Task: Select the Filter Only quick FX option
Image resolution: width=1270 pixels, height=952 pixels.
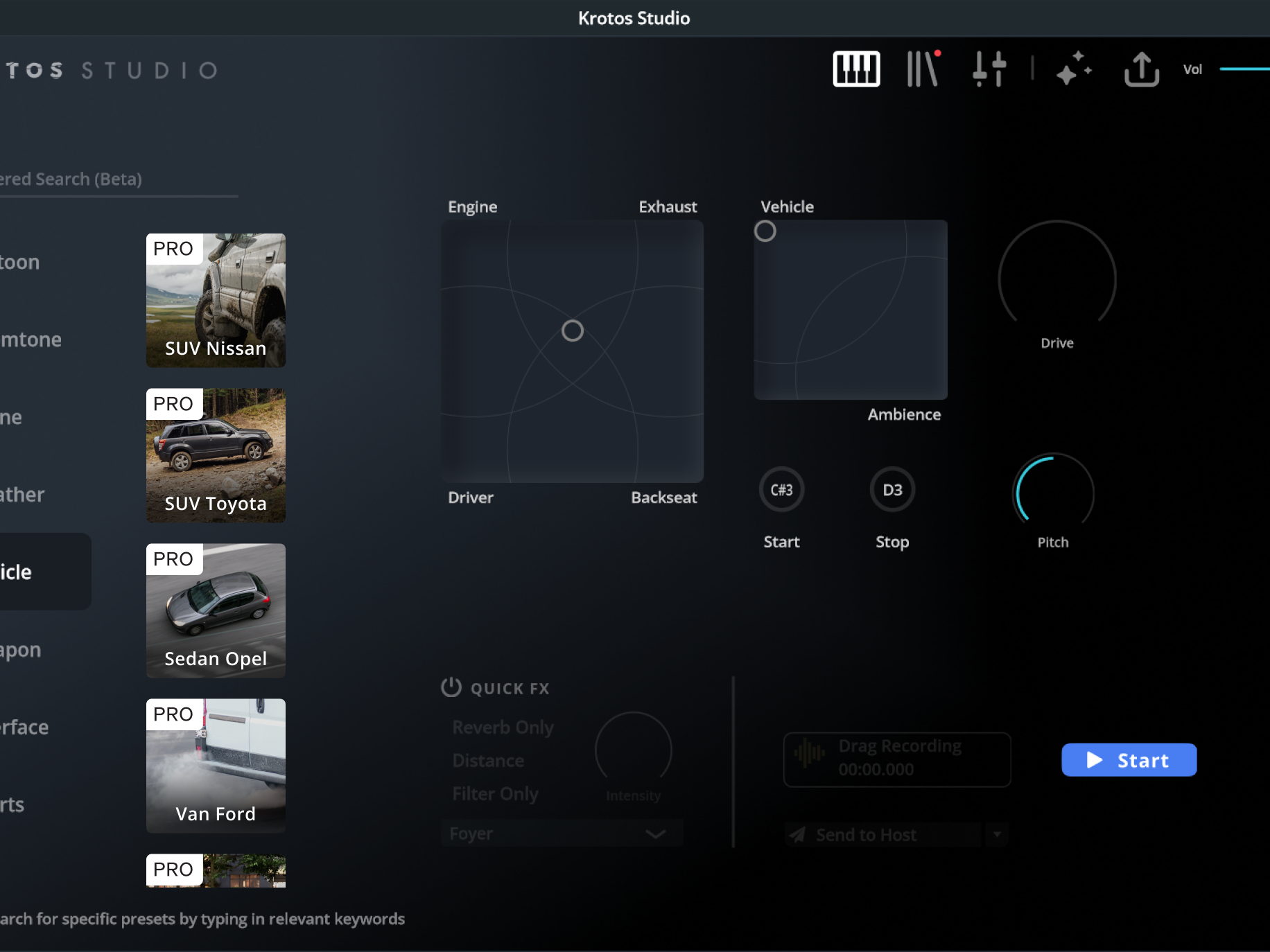Action: 495,793
